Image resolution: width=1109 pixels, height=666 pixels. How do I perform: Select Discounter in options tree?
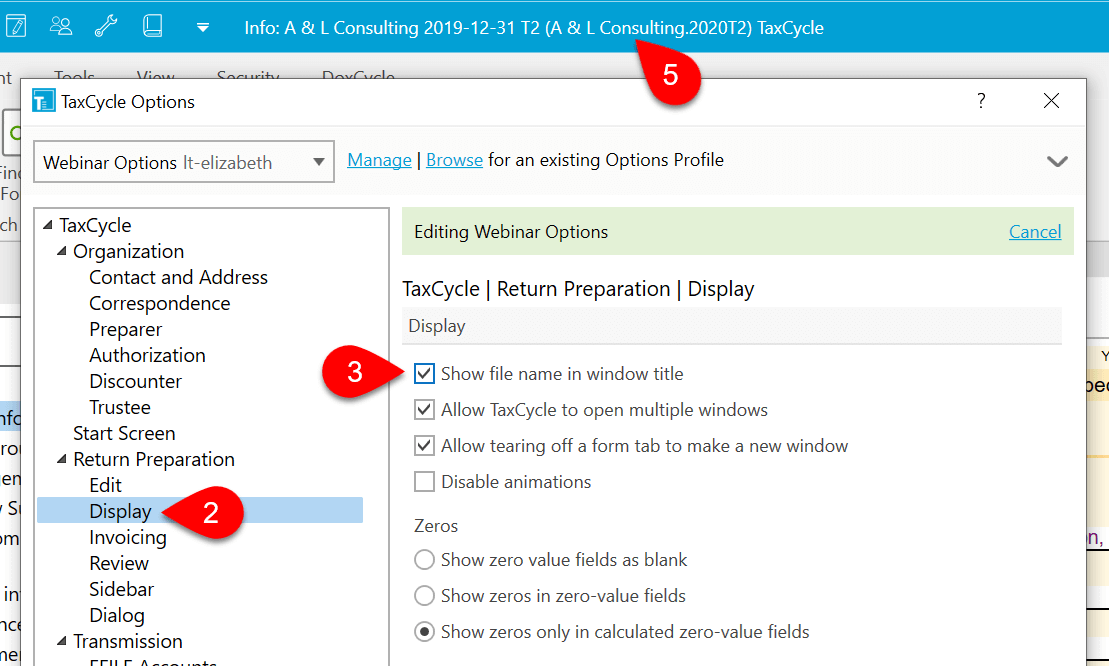tap(135, 381)
